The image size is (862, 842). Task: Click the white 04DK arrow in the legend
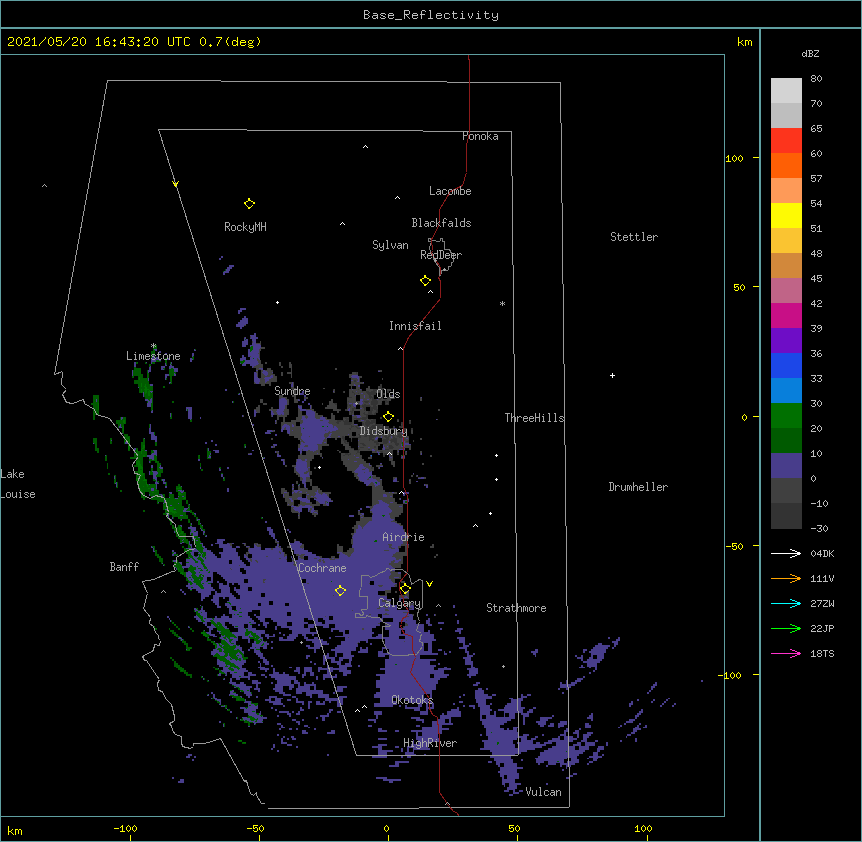tap(786, 553)
